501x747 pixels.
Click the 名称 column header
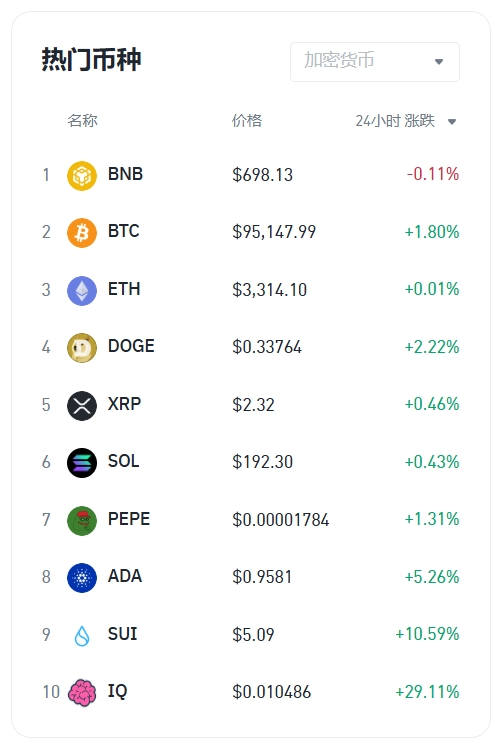[82, 121]
